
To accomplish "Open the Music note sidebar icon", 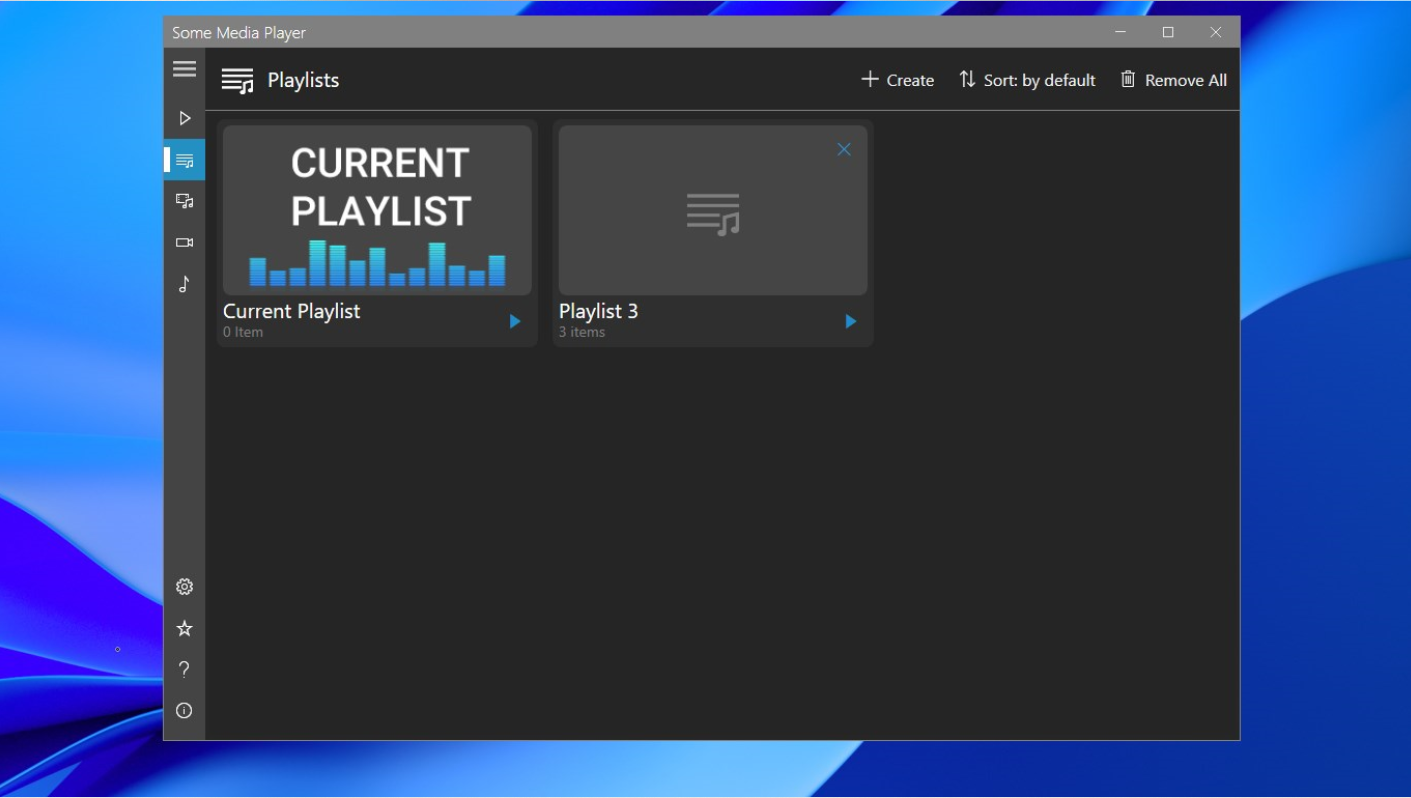I will 184,285.
